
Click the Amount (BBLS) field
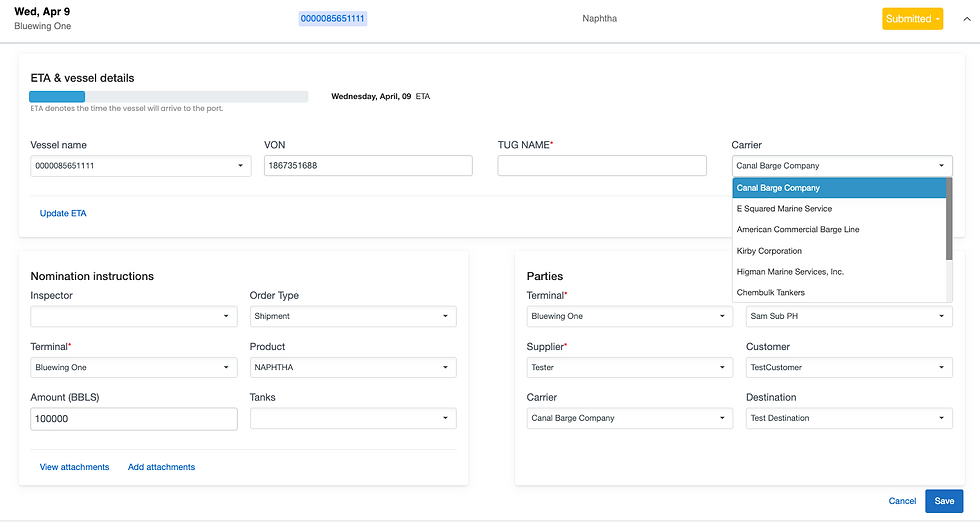[134, 419]
